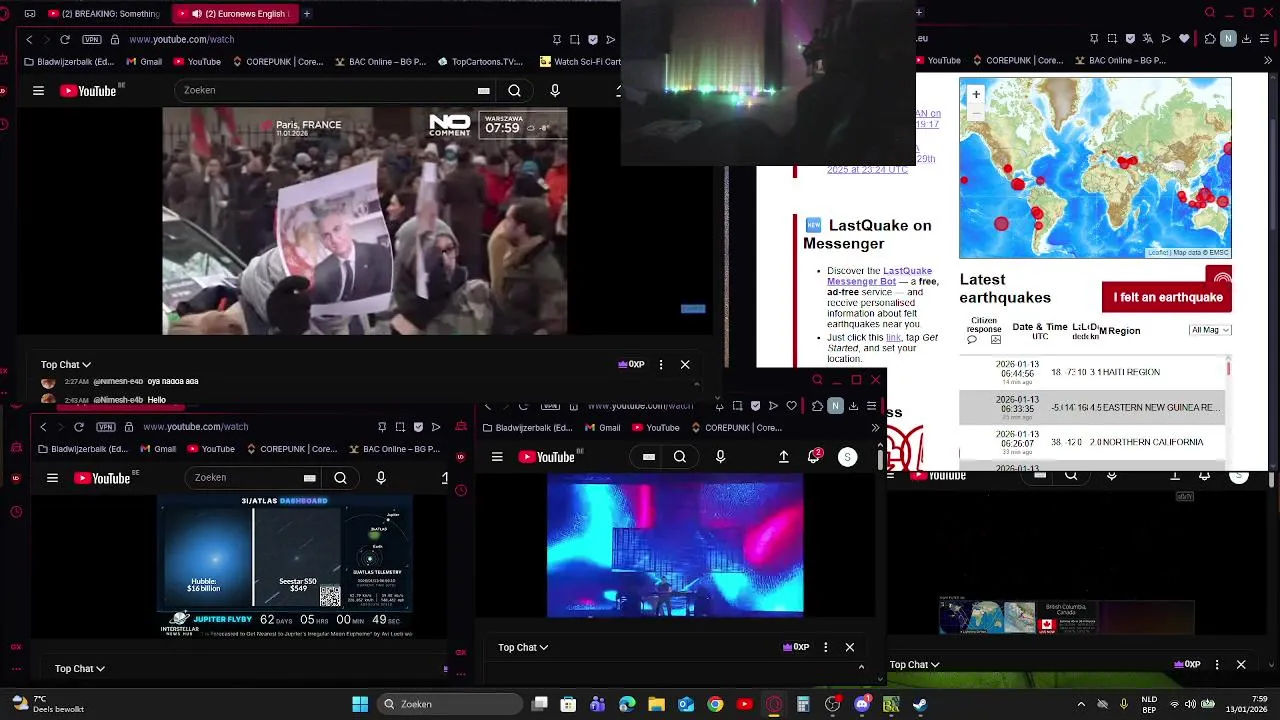The image size is (1280, 720).
Task: Click the heart icon in earthquake browser toolbar
Action: [x=1185, y=39]
